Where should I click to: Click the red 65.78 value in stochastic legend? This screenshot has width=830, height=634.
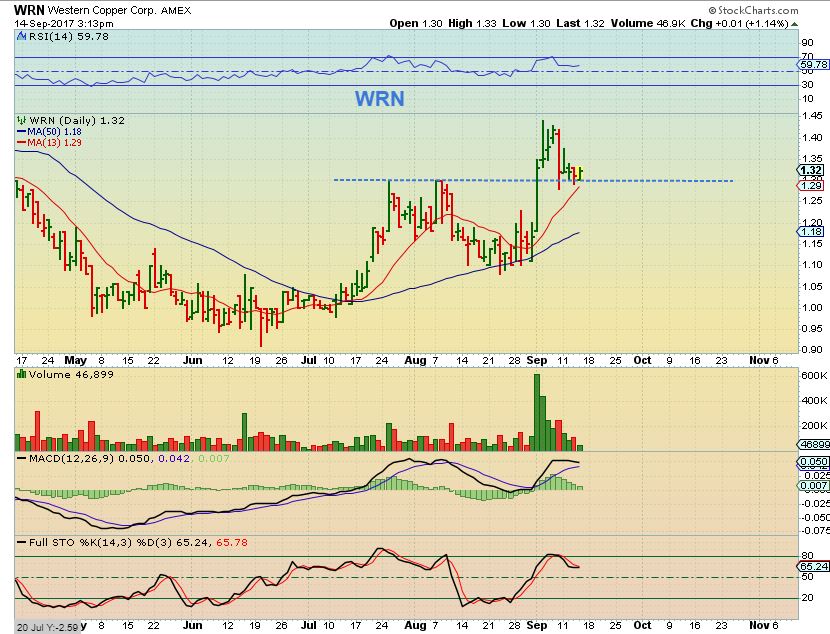click(x=232, y=542)
